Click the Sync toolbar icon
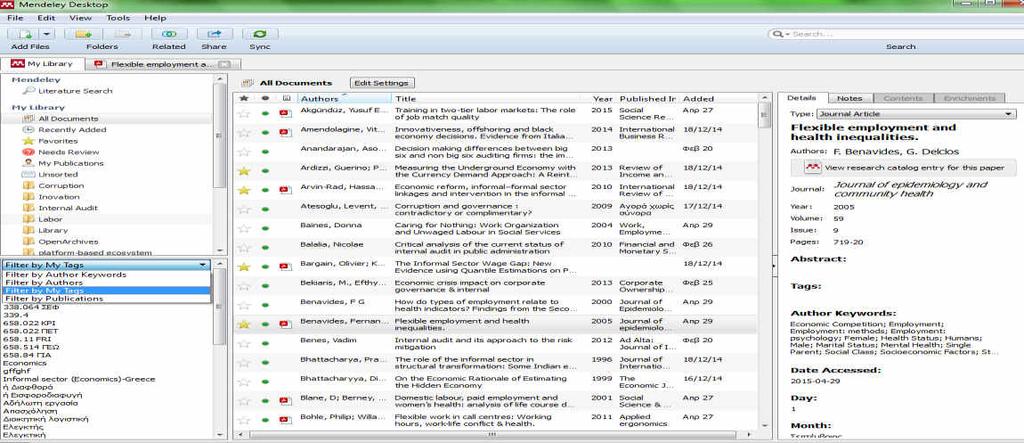 point(260,34)
